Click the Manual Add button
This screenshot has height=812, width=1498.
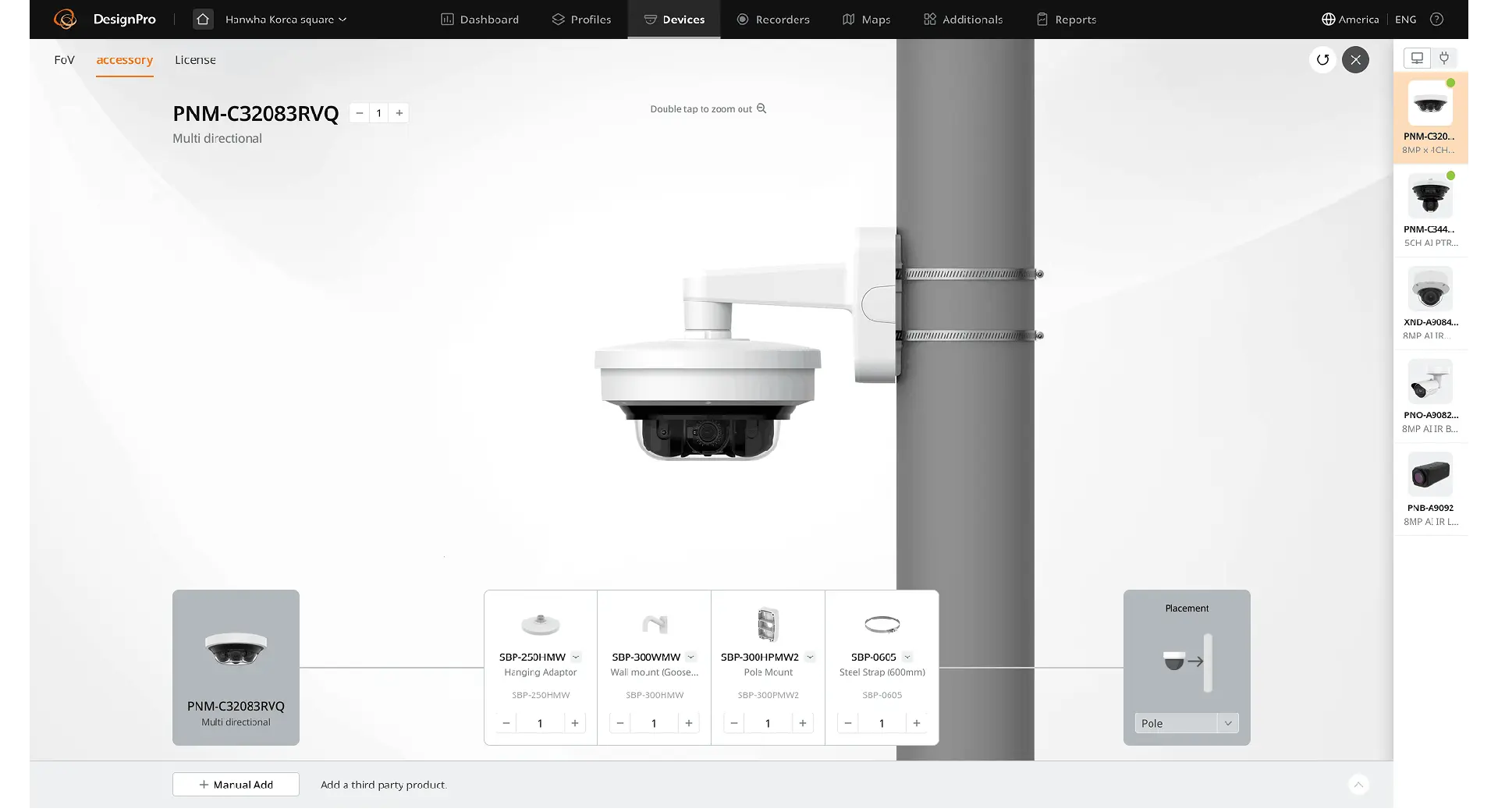[236, 785]
